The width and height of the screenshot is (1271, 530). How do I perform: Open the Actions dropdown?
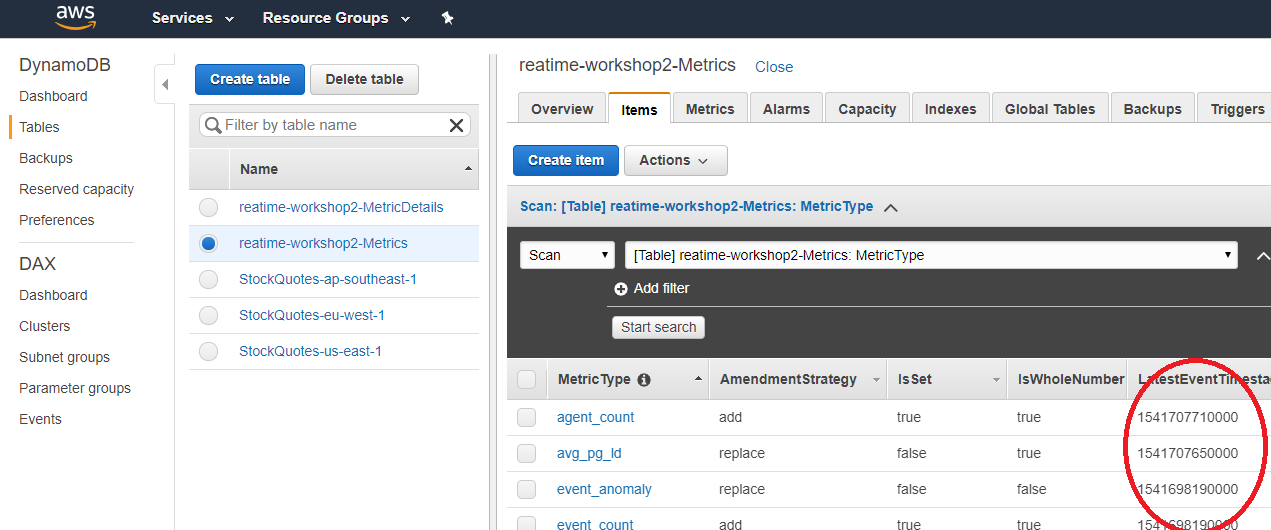(x=675, y=160)
